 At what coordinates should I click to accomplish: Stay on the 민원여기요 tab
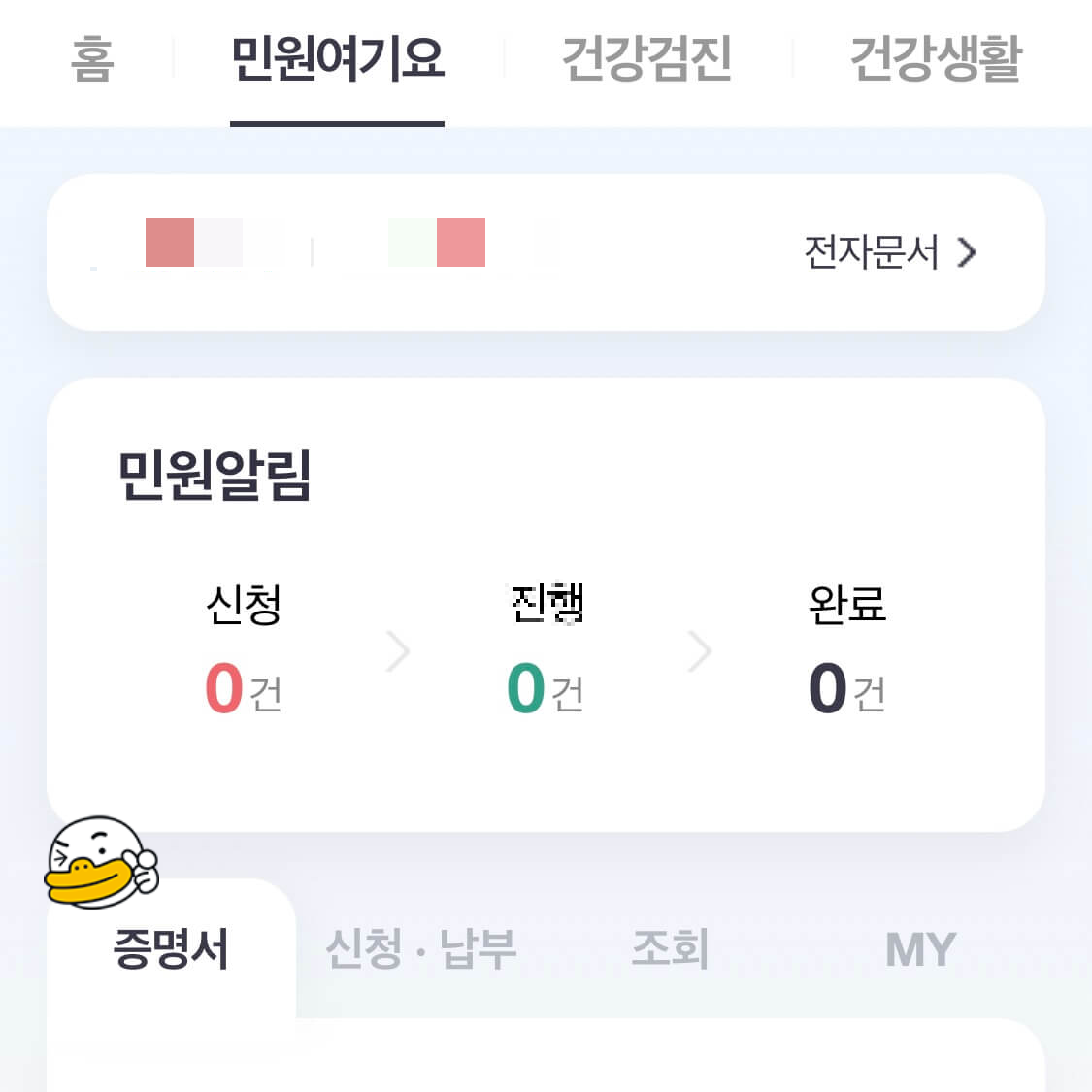336,60
